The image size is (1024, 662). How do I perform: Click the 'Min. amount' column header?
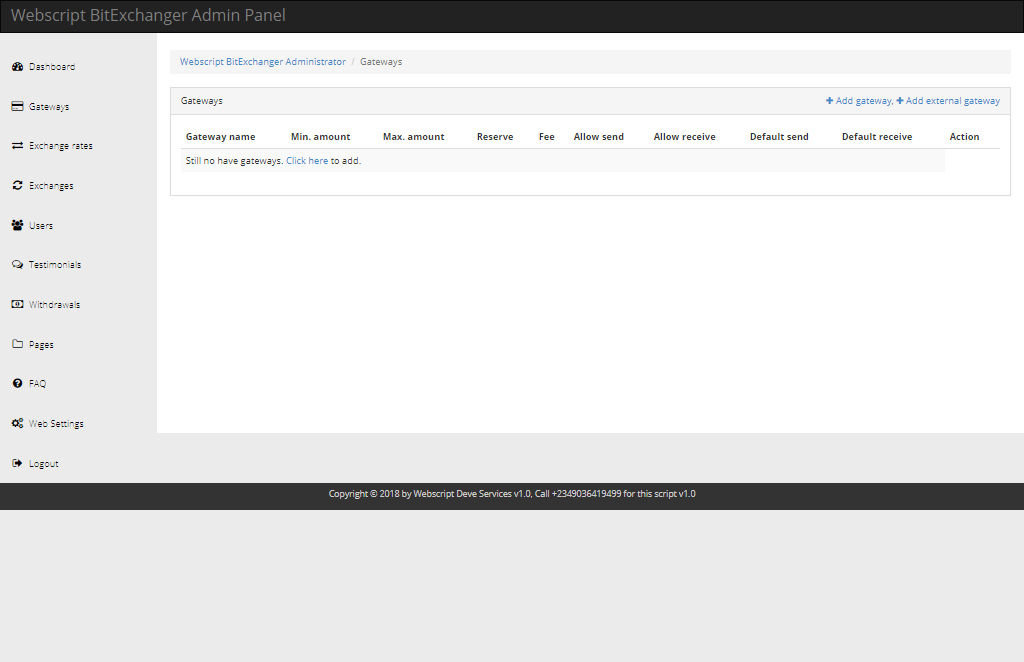point(321,136)
